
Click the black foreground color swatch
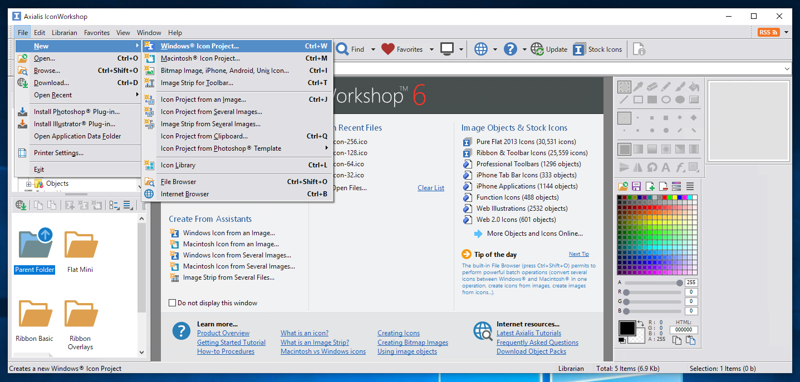pyautogui.click(x=627, y=328)
